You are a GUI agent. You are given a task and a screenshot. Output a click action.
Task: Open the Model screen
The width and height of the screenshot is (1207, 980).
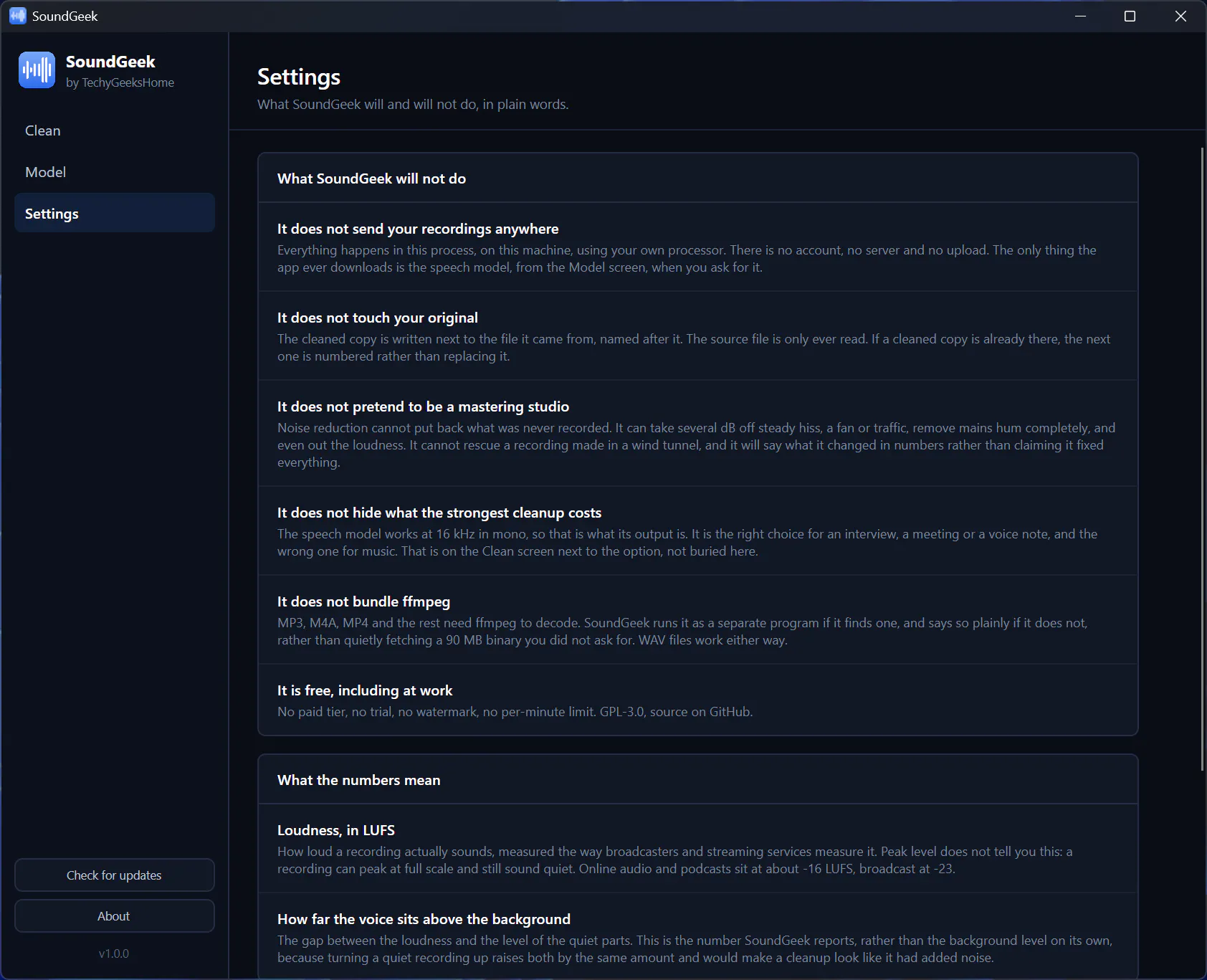pos(115,172)
